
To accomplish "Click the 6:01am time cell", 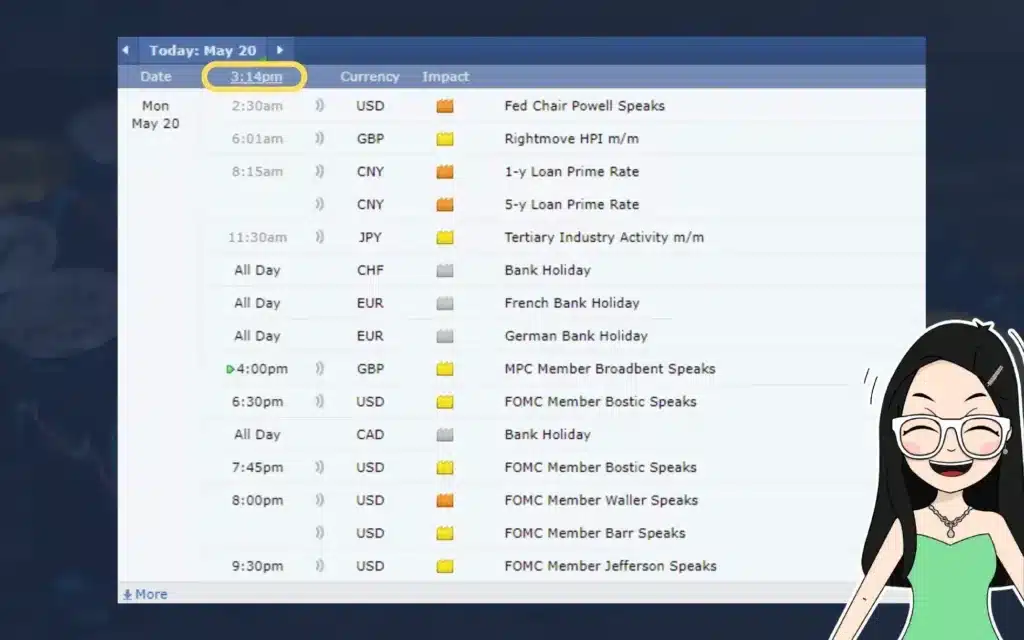I will coord(257,138).
